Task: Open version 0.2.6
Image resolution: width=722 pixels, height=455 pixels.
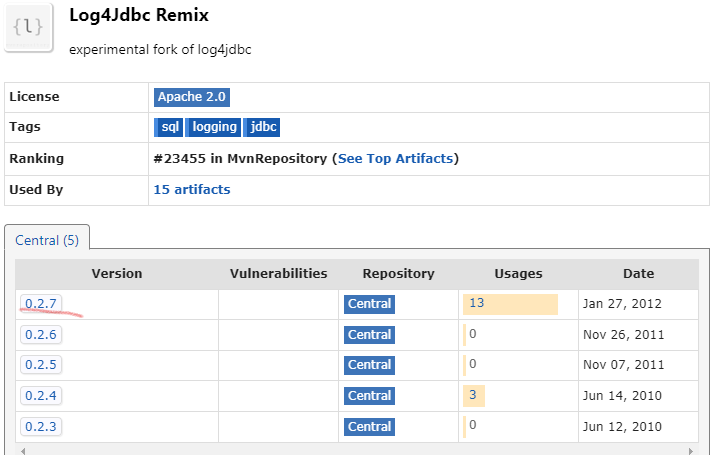Action: pyautogui.click(x=41, y=334)
